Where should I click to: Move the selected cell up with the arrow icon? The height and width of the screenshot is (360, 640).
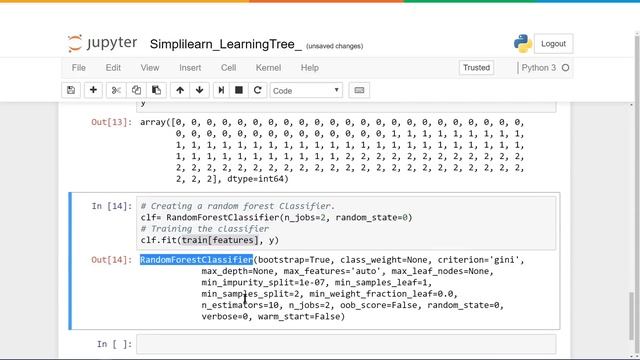[180, 90]
